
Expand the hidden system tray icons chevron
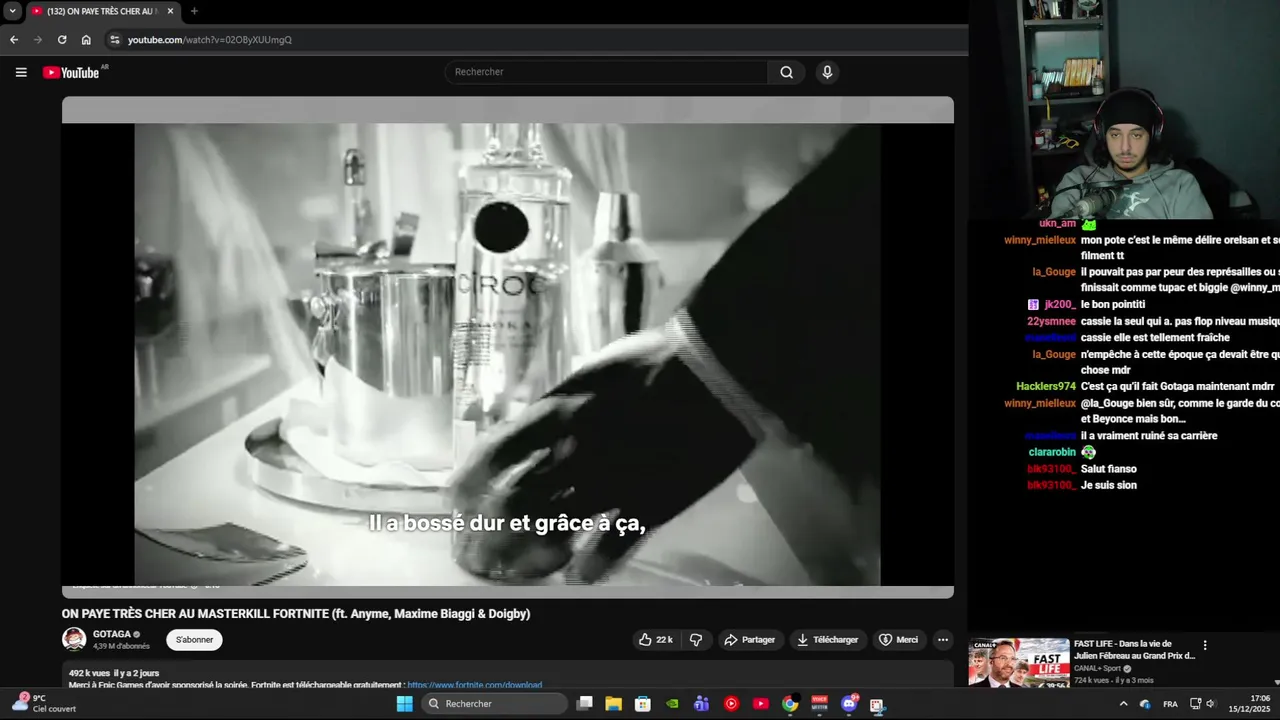1123,704
